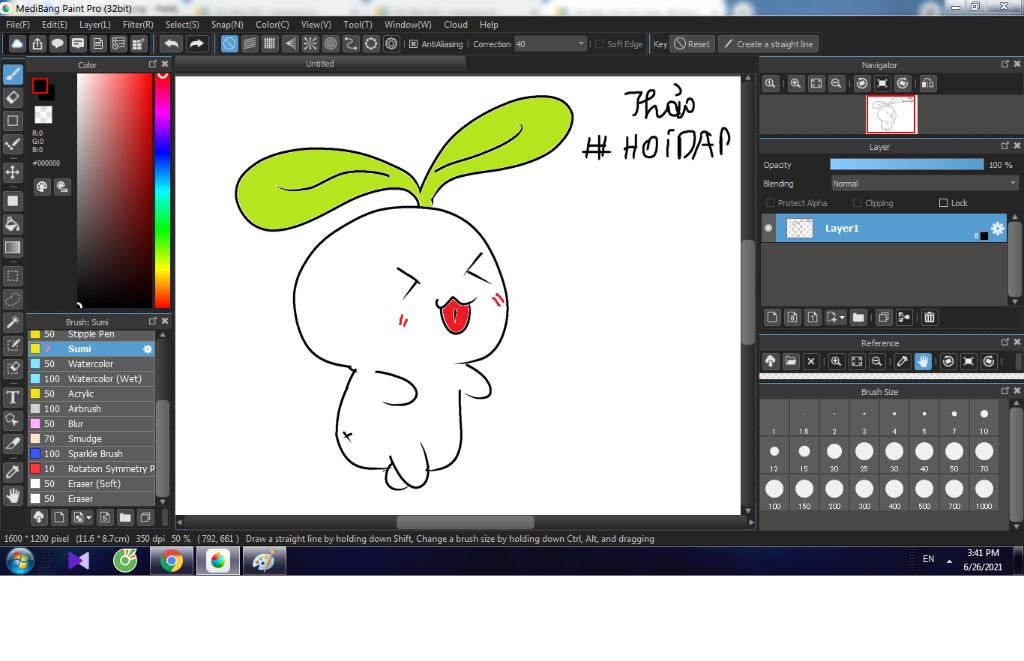The image size is (1024, 661).
Task: Select the Magic Wand tool
Action: [12, 322]
